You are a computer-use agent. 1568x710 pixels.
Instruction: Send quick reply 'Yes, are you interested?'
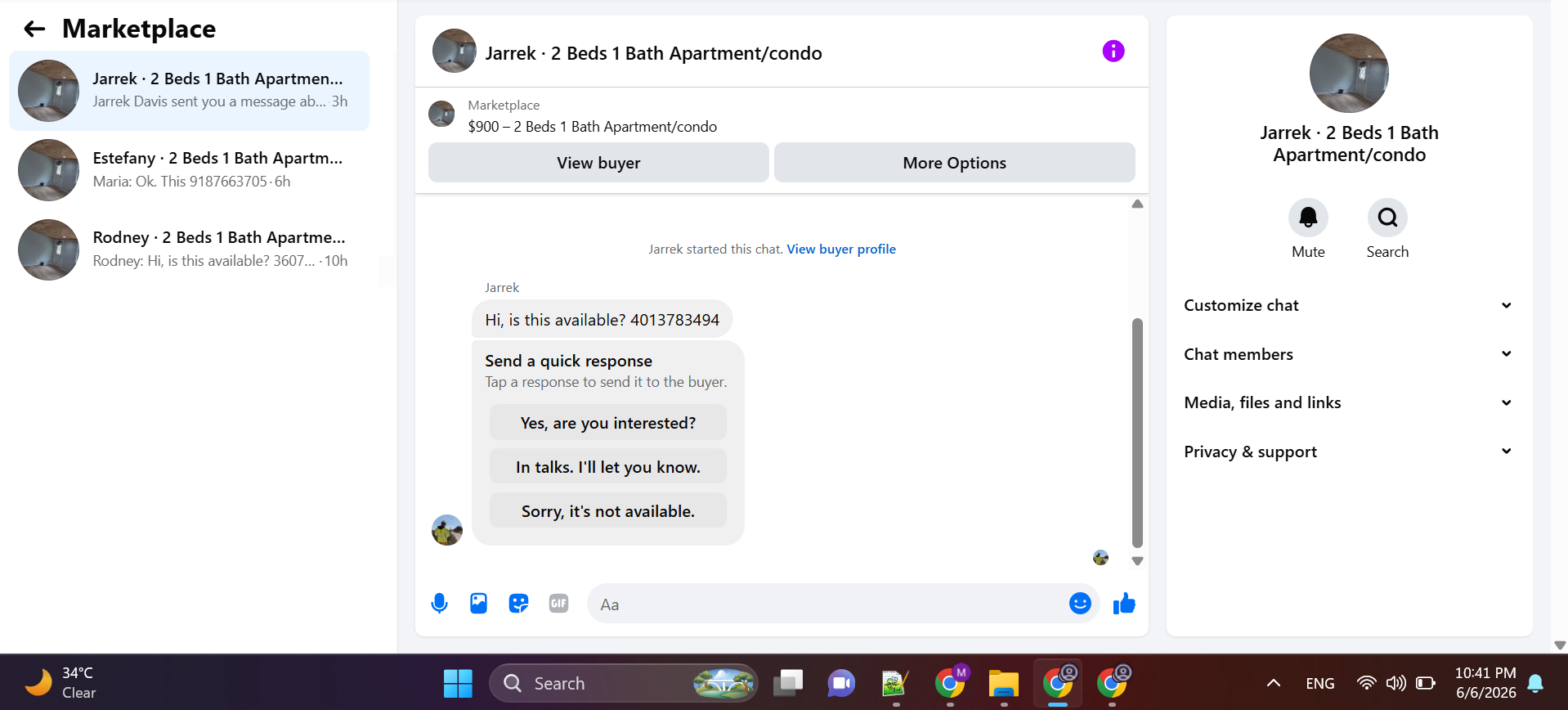[x=607, y=423]
